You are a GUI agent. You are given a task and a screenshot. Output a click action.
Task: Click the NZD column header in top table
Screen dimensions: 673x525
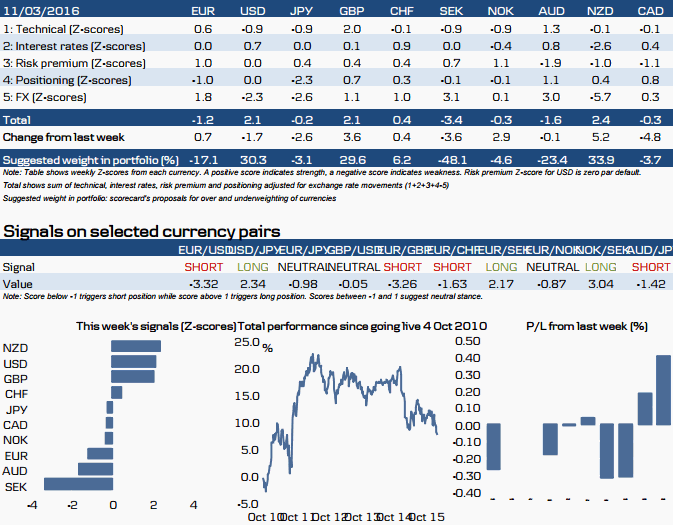coord(598,10)
